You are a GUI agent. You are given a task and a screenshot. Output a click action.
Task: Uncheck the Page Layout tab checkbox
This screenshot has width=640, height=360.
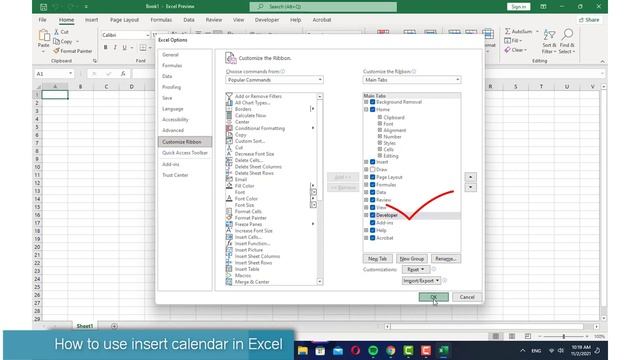pyautogui.click(x=373, y=177)
